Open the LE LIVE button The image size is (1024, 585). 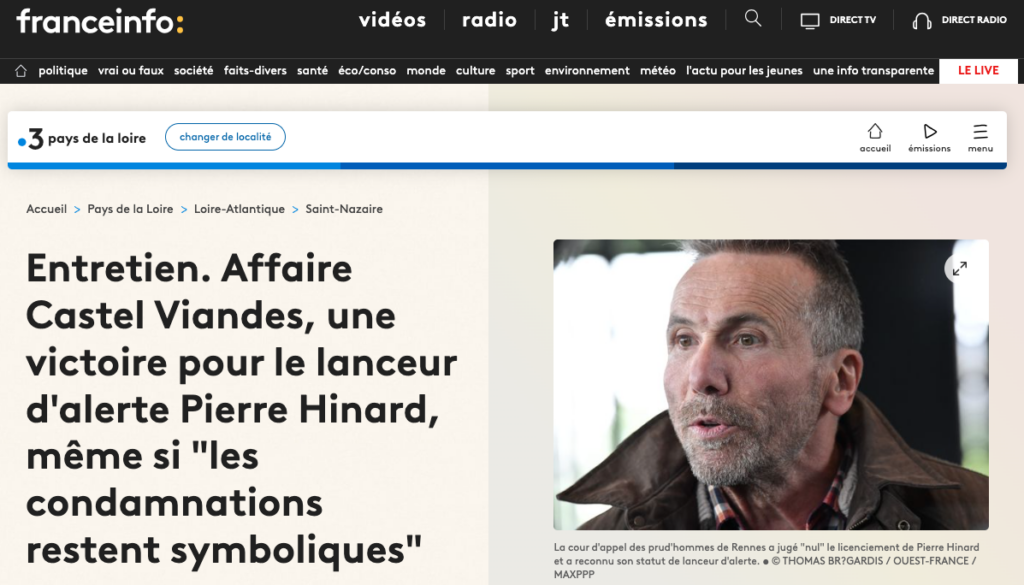[x=978, y=71]
